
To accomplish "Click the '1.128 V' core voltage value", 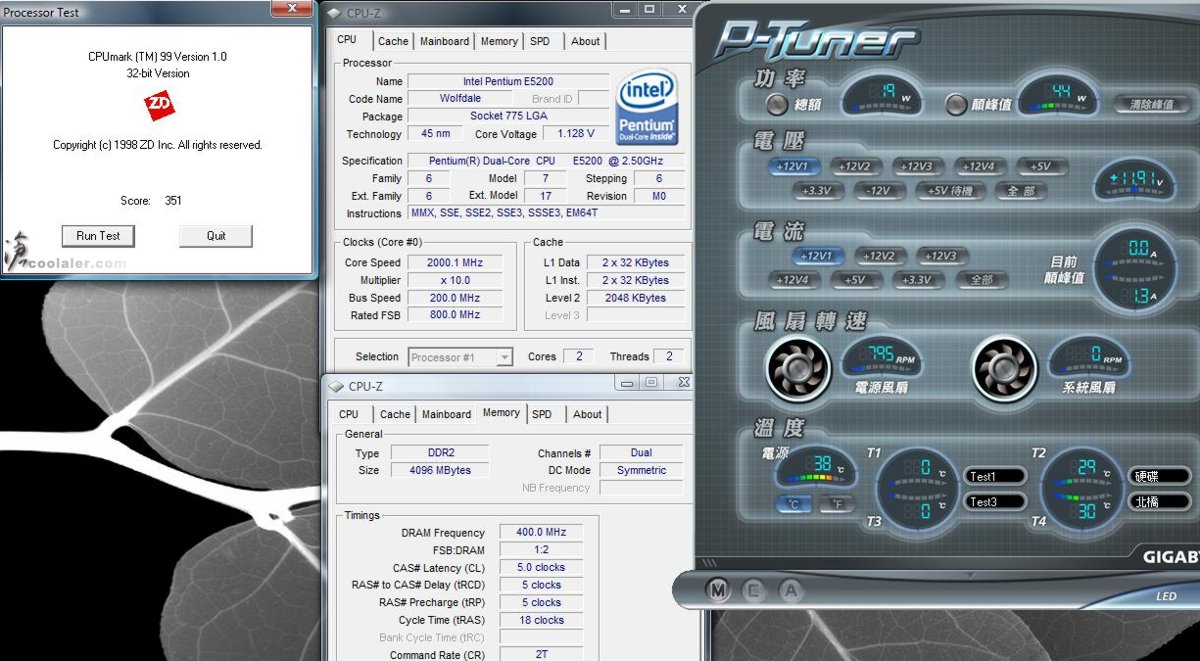I will (575, 134).
